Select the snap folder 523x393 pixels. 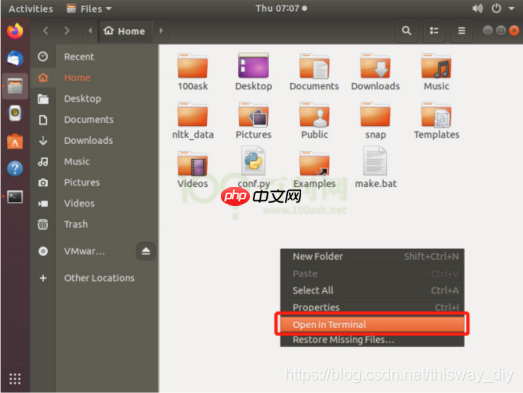tap(375, 120)
